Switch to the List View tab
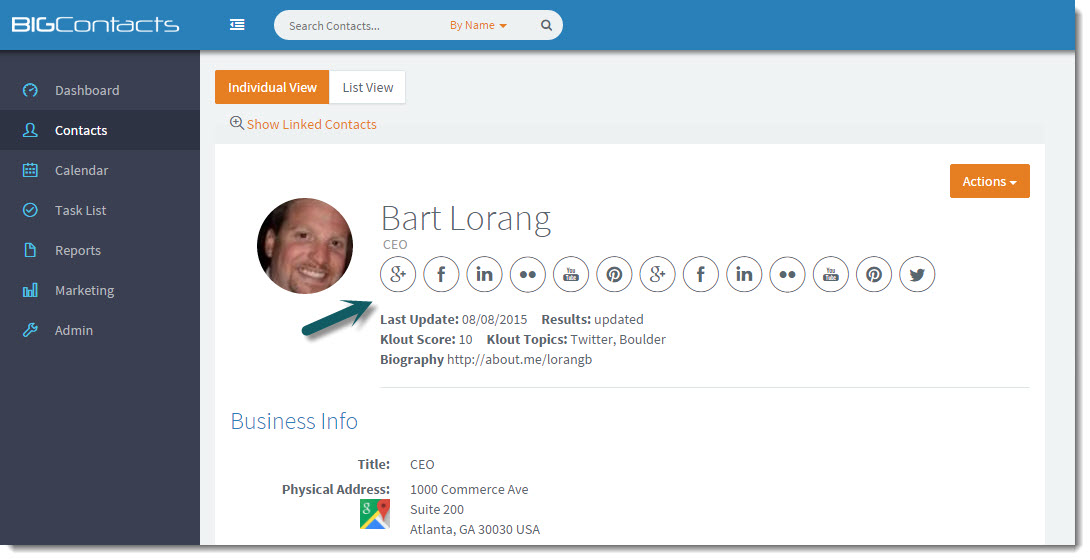Image resolution: width=1090 pixels, height=560 pixels. tap(368, 88)
